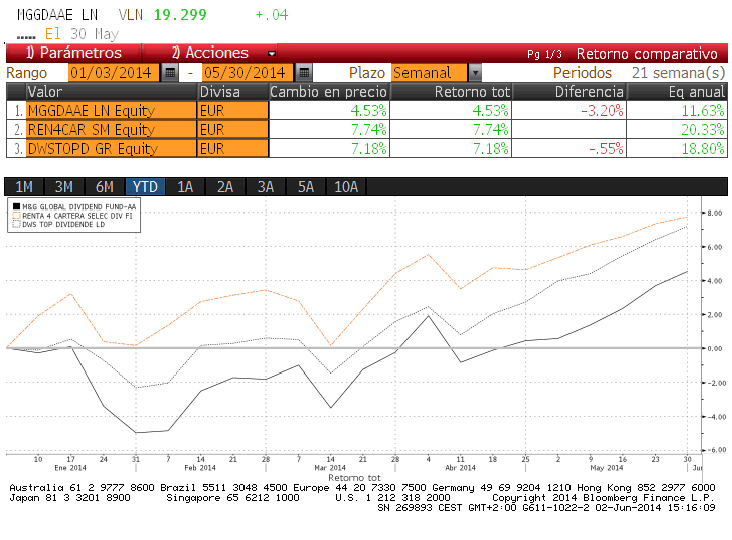Click the -3.20% difference value
The height and width of the screenshot is (540, 732).
pyautogui.click(x=602, y=111)
